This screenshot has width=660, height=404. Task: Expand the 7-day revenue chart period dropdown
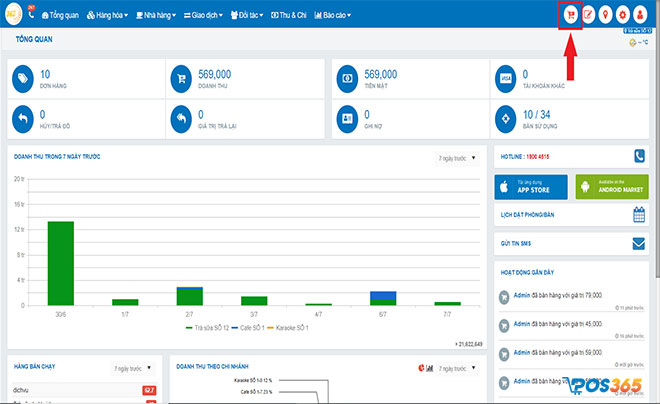459,158
